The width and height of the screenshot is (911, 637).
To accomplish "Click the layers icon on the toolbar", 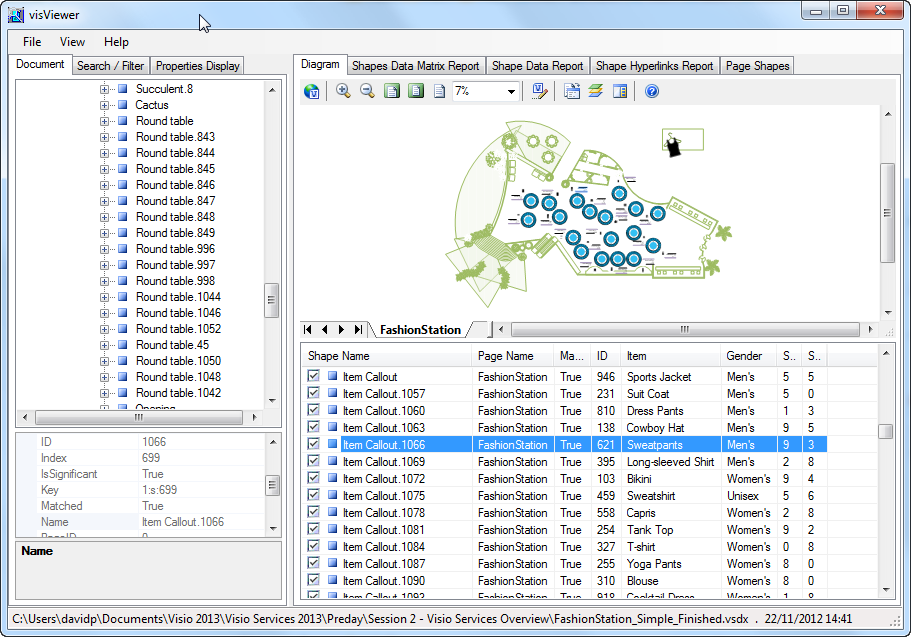I will point(596,91).
